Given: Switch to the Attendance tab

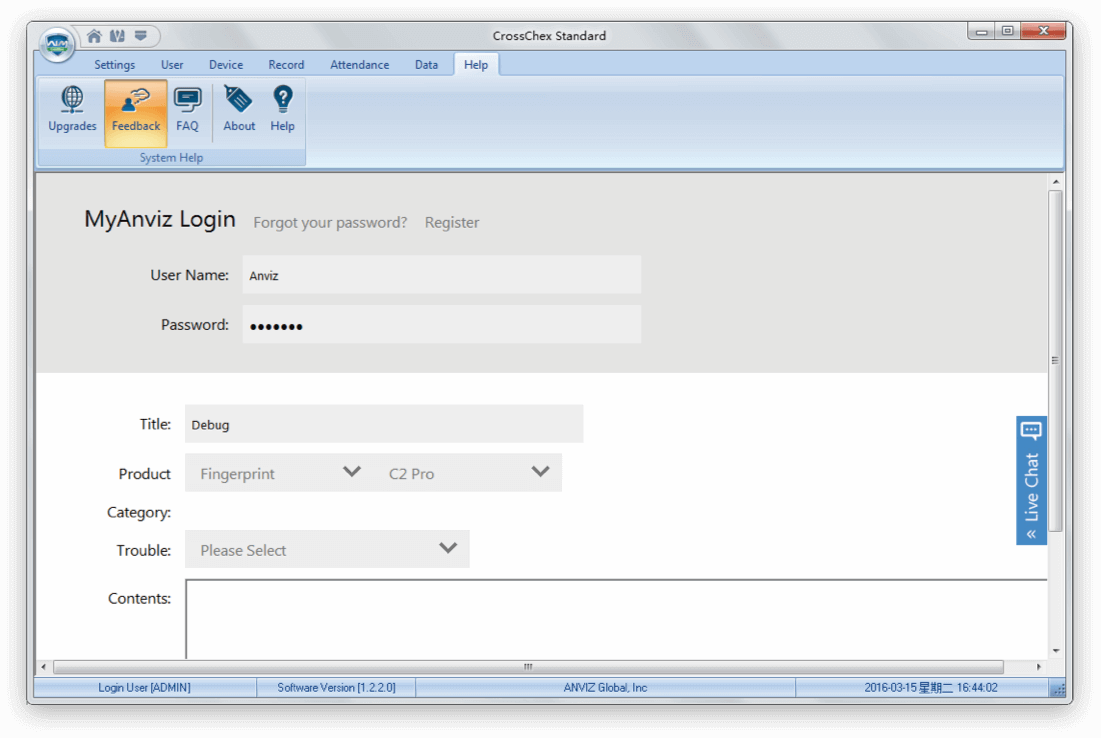Looking at the screenshot, I should tap(359, 65).
